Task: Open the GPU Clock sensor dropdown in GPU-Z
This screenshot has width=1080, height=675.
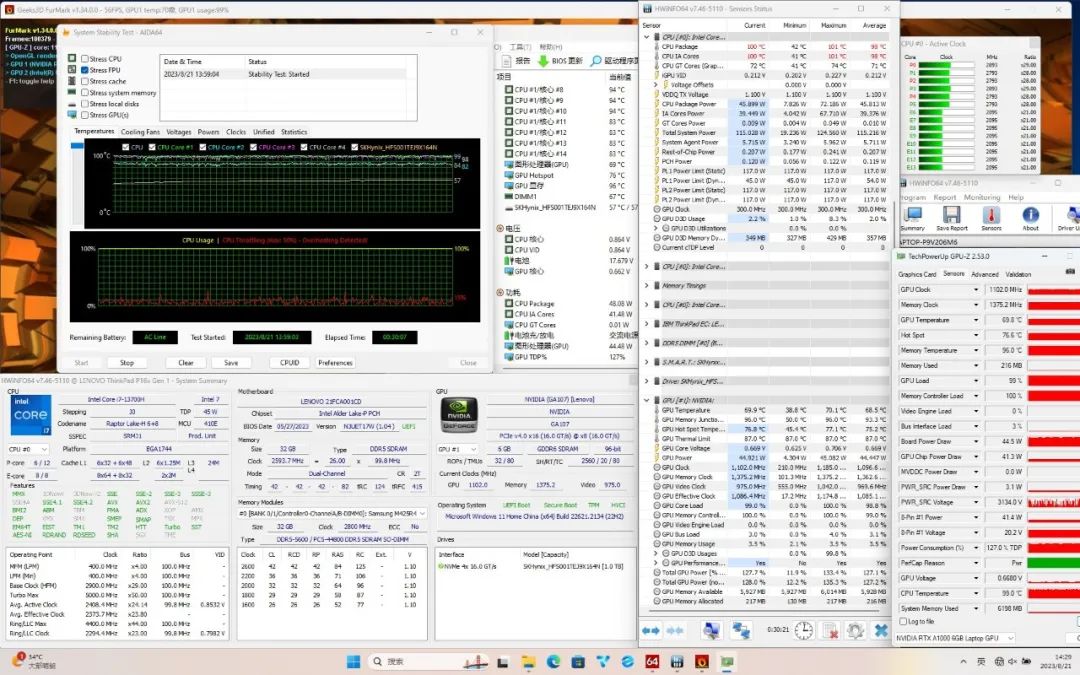Action: coord(975,290)
